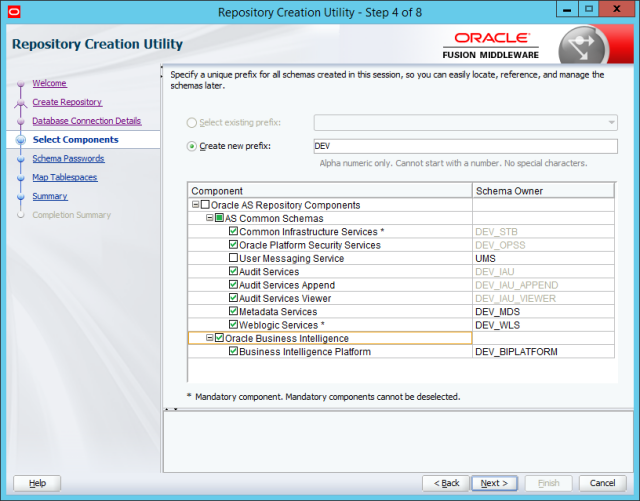
Task: Select the 'Select existing prefix' radio button
Action: [x=191, y=123]
